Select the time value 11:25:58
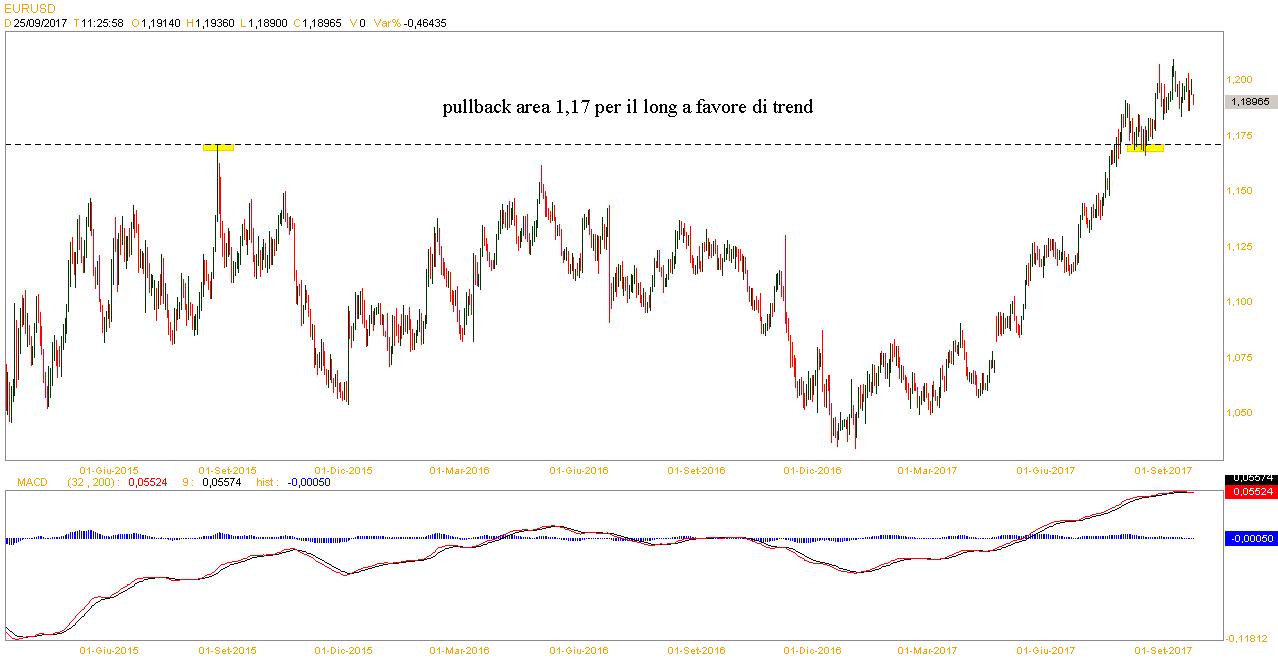1278x668 pixels. coord(104,23)
